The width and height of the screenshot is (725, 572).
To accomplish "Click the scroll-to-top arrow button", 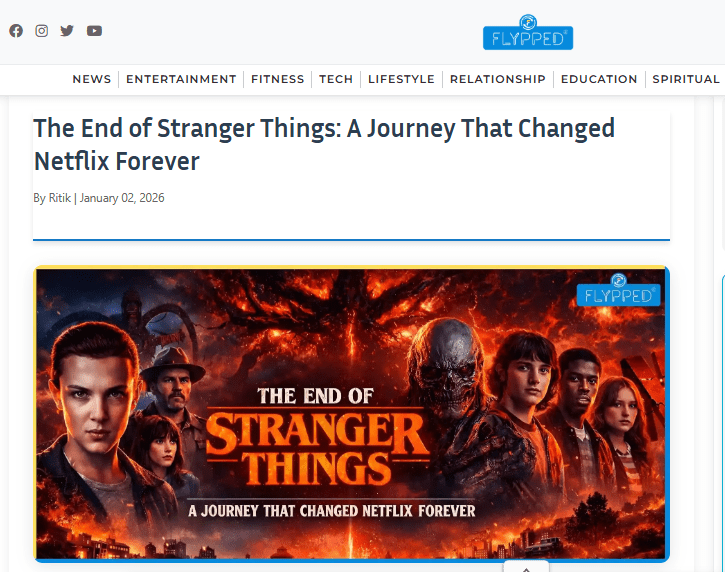I will point(526,568).
